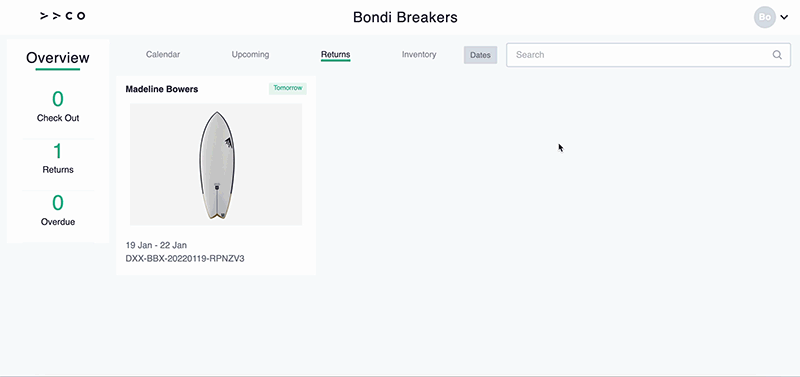Open order DXX-BBX-20220119-RPNZV3
Viewport: 800px width, 377px height.
(185, 259)
